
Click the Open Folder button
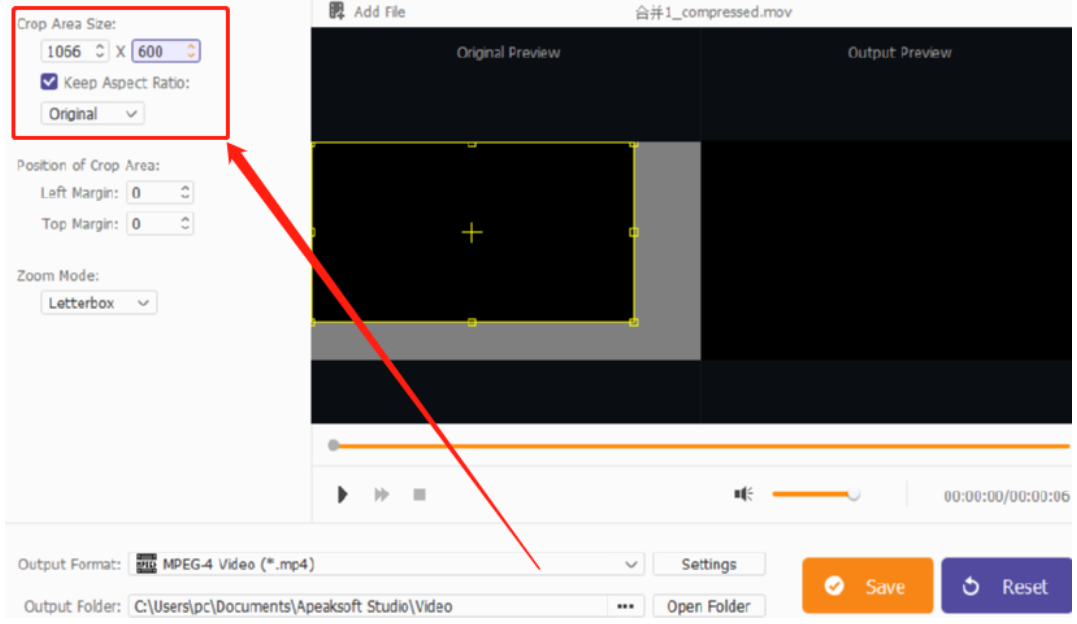[x=709, y=606]
